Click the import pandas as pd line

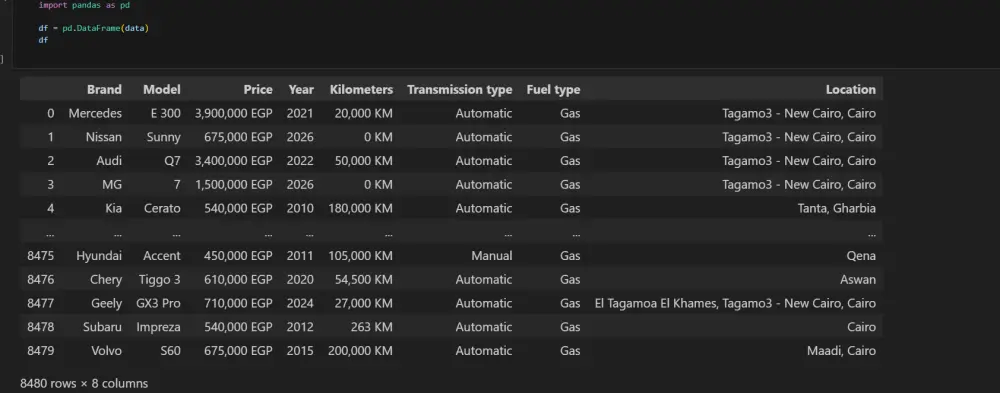point(84,5)
